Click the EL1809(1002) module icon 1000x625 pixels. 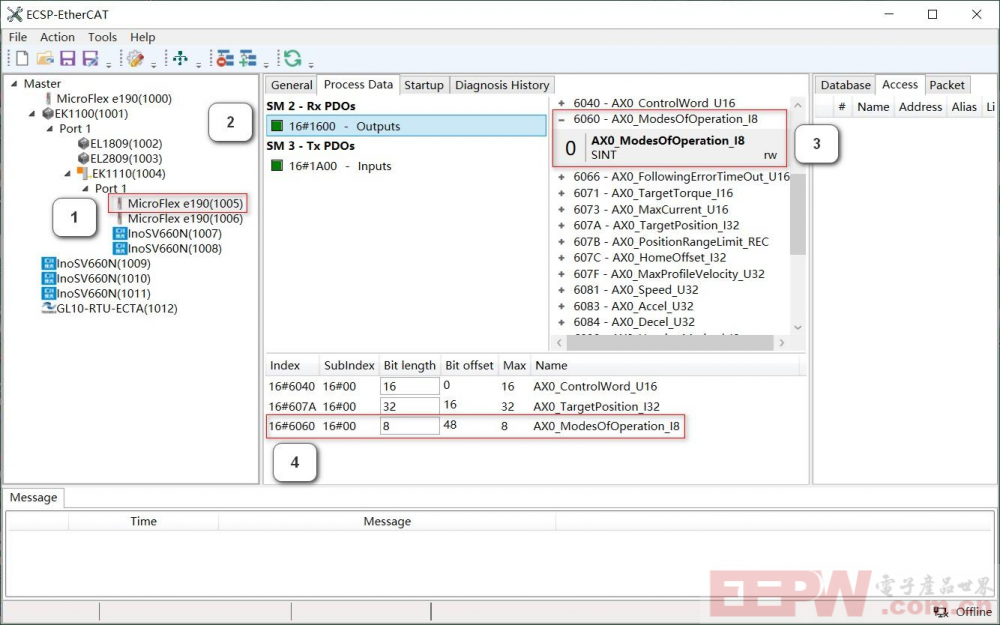[x=84, y=143]
